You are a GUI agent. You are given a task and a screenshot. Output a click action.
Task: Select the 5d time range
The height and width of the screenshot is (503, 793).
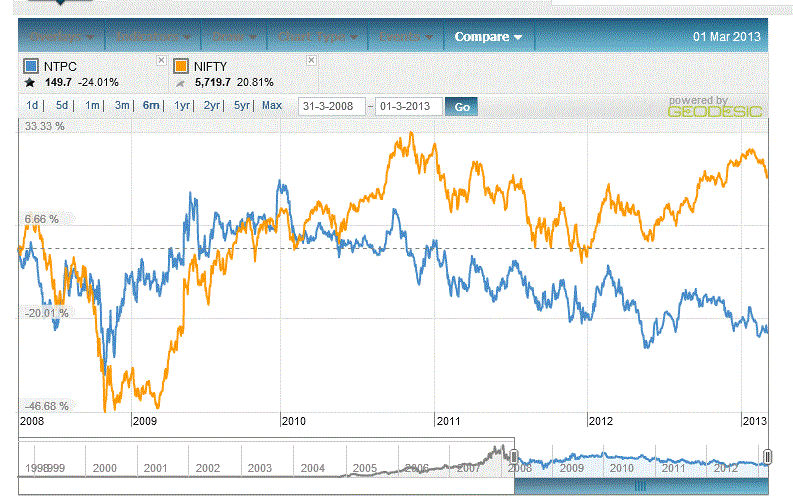[x=62, y=105]
